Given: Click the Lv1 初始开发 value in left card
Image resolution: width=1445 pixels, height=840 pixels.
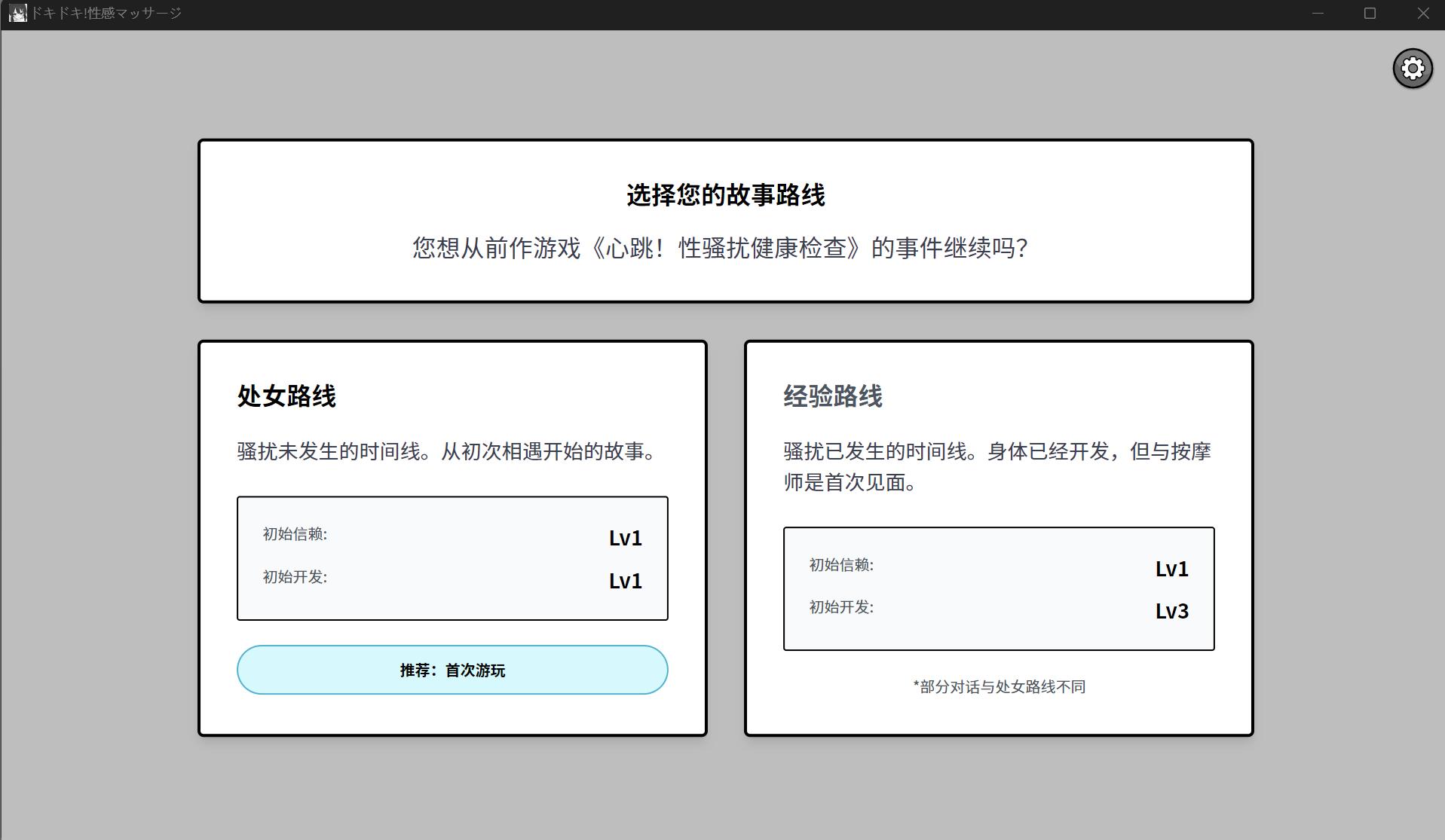Looking at the screenshot, I should (x=625, y=581).
